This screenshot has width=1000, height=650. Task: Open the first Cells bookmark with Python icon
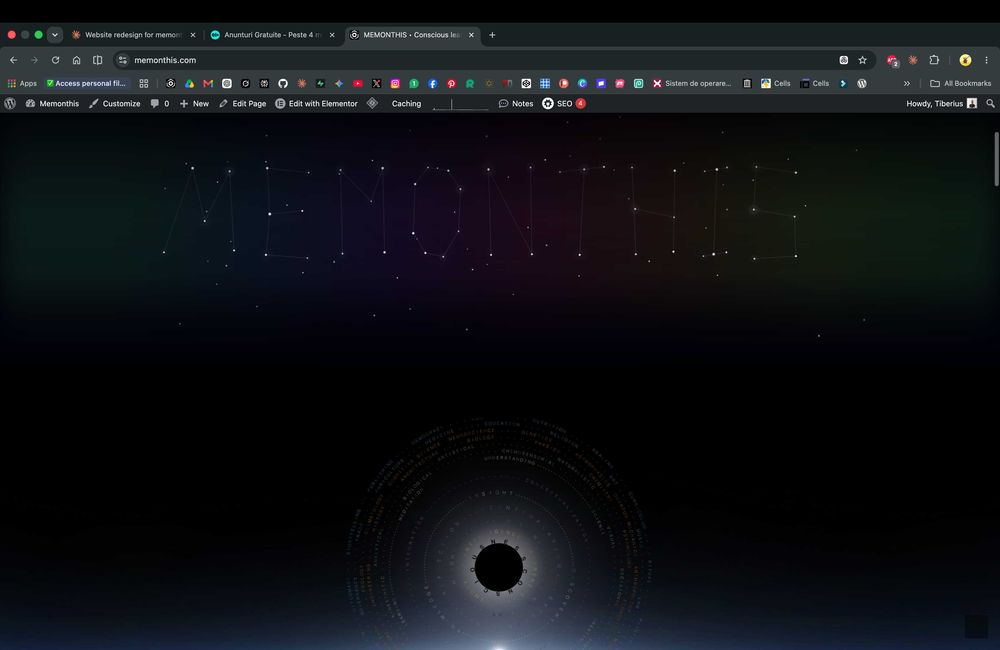[x=776, y=84]
